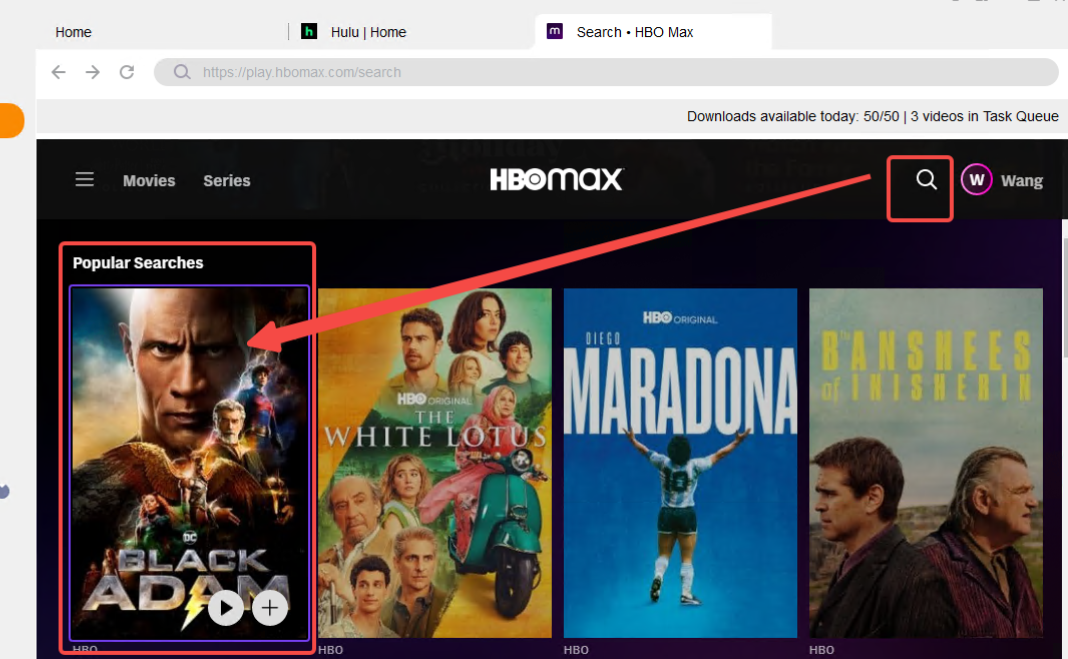Go forward with the browser forward arrow
The width and height of the screenshot is (1068, 659).
[x=93, y=72]
